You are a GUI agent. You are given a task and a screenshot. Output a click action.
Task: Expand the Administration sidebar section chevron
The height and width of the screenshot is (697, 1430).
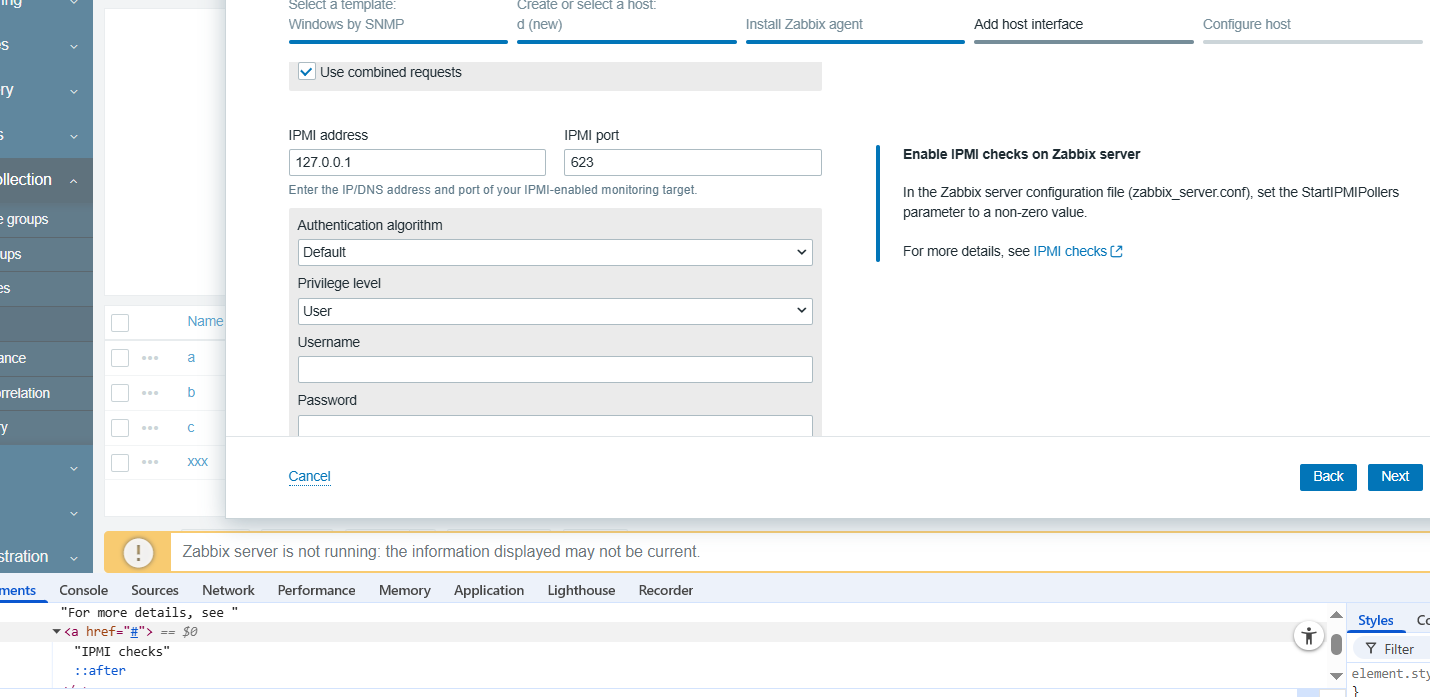(74, 557)
